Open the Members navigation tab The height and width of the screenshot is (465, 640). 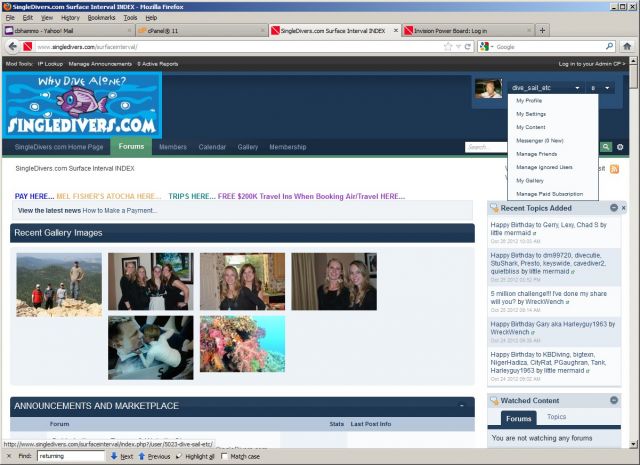(x=173, y=147)
